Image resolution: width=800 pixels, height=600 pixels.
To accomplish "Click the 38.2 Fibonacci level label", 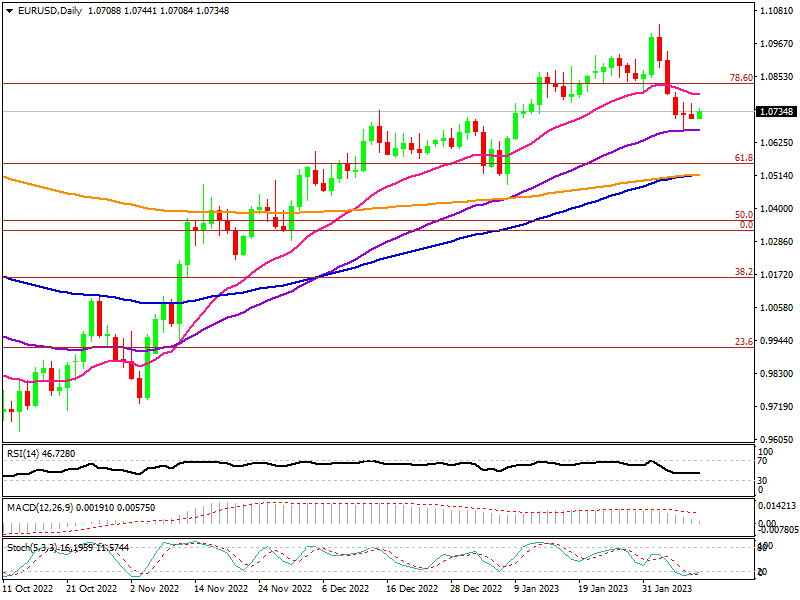I will [743, 272].
